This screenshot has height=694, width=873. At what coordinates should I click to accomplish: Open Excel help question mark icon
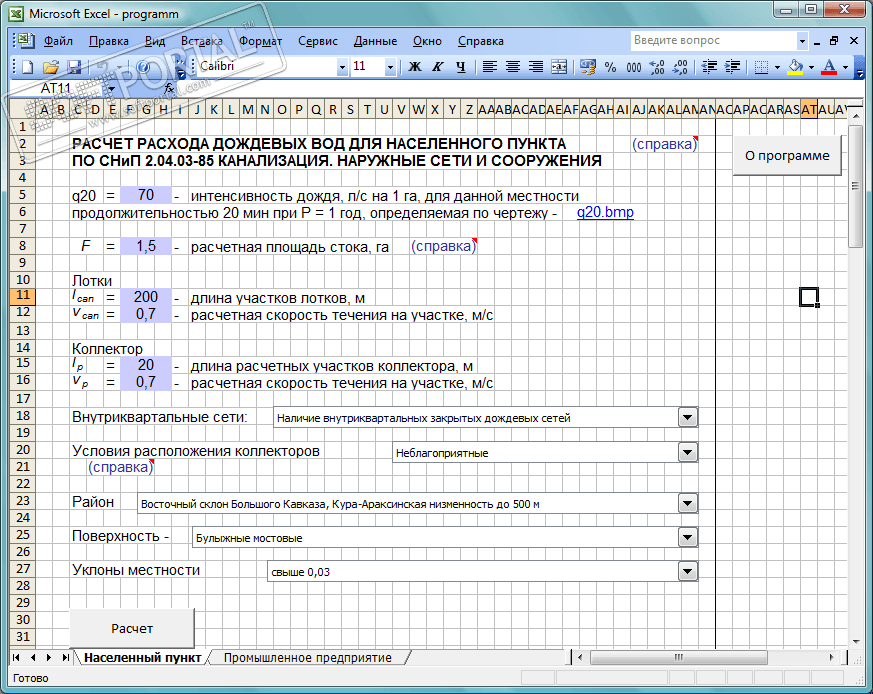click(x=143, y=67)
